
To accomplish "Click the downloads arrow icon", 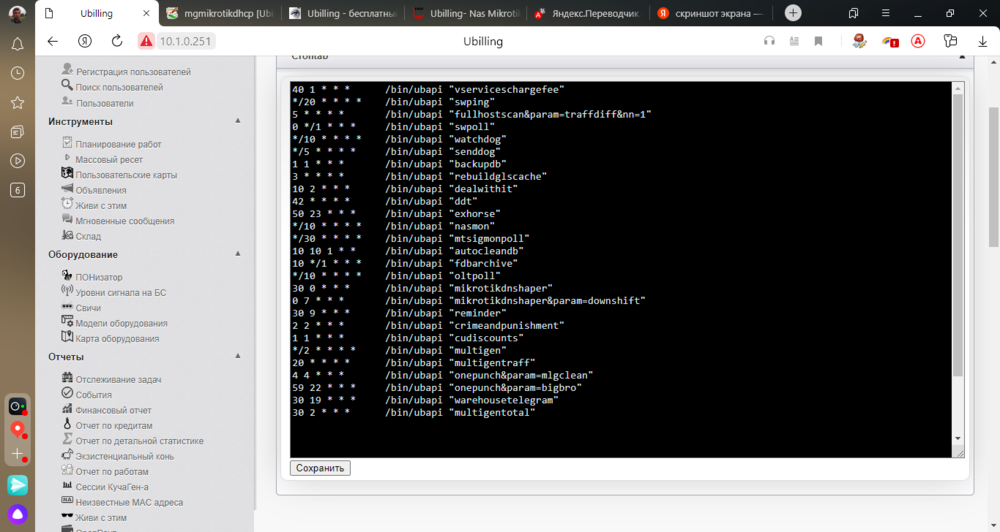I will [x=982, y=41].
